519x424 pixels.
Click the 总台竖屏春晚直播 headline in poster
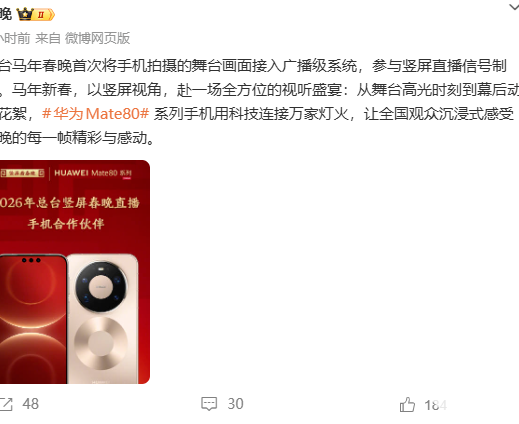pos(69,202)
